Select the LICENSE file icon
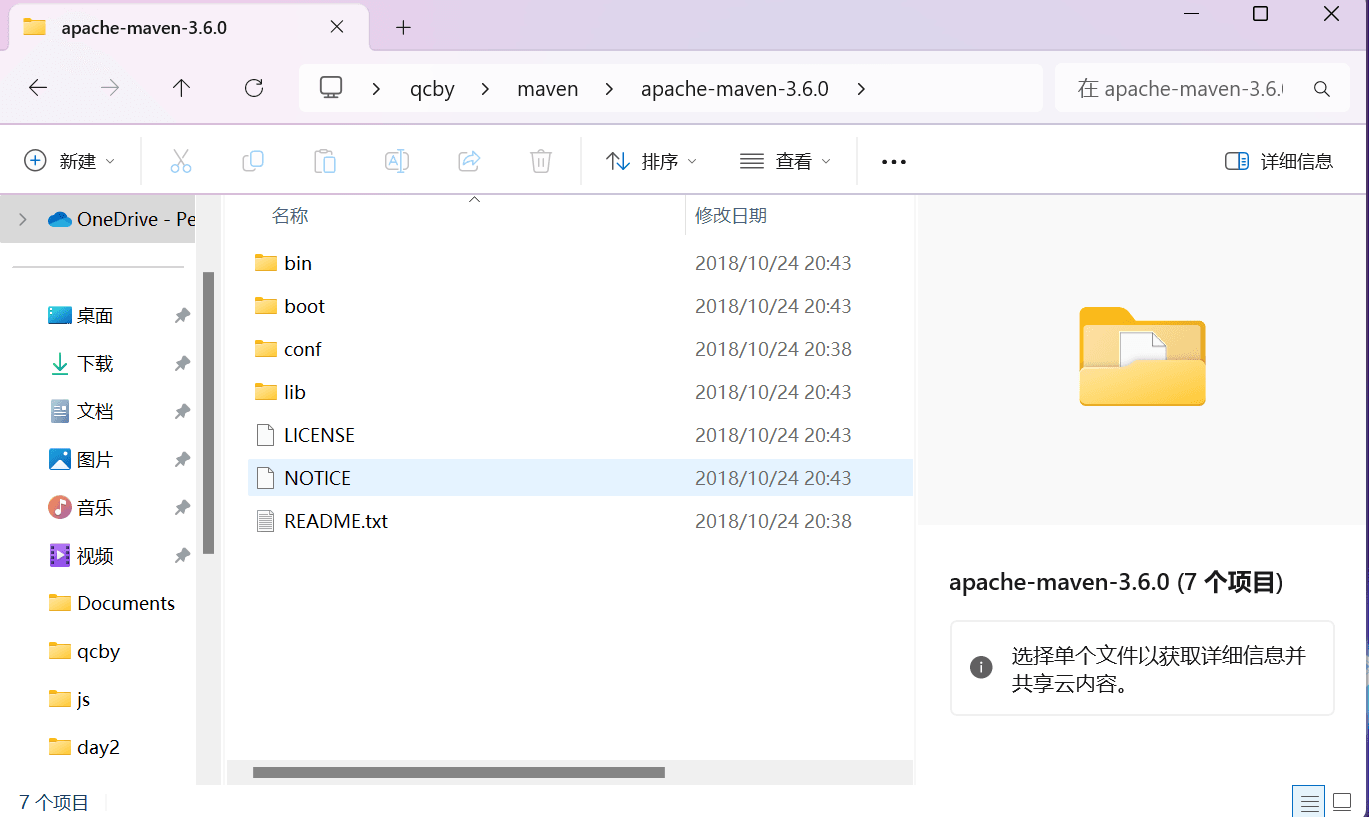This screenshot has width=1369, height=817. pyautogui.click(x=265, y=435)
